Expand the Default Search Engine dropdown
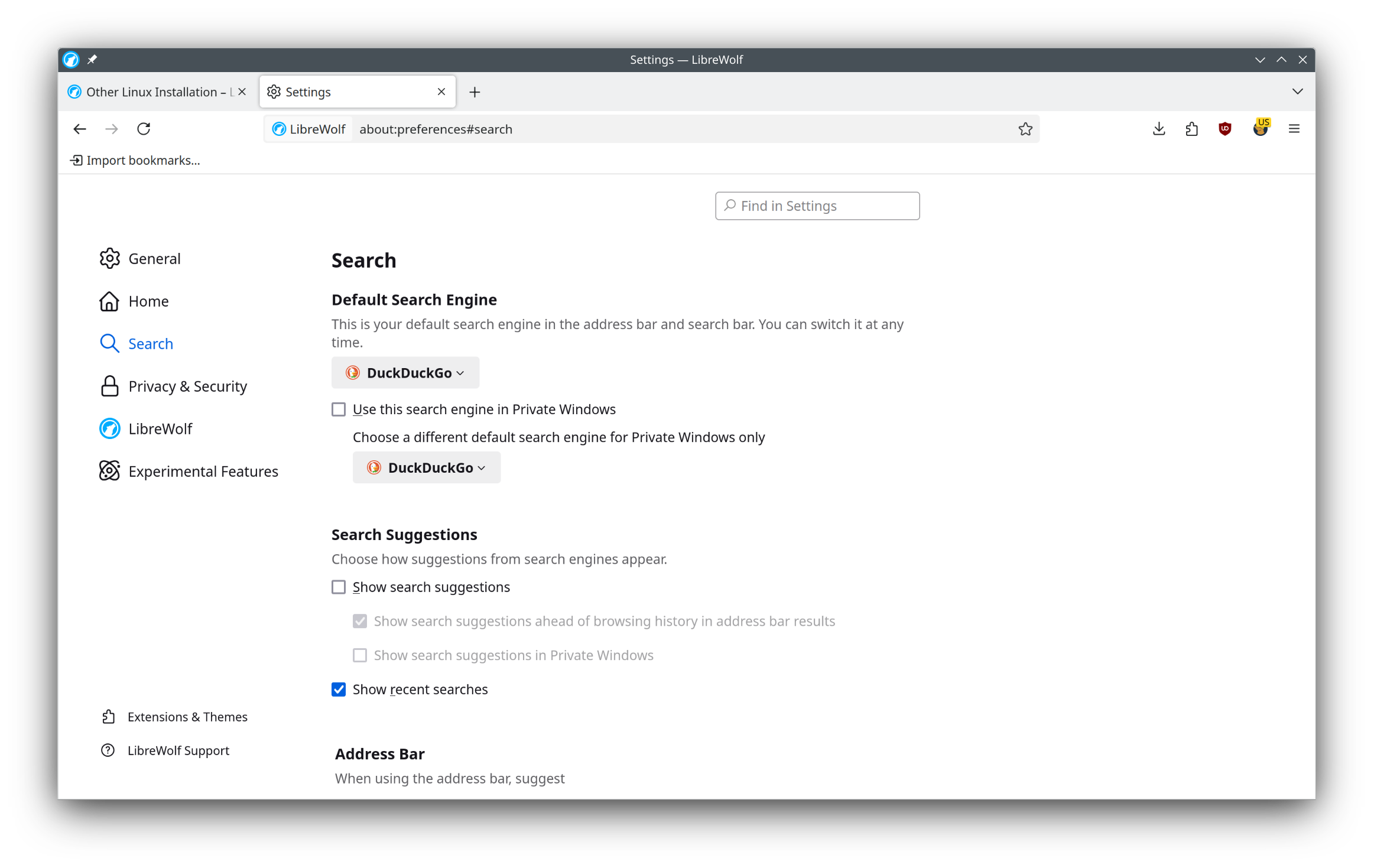The height and width of the screenshot is (868, 1374). pos(403,372)
